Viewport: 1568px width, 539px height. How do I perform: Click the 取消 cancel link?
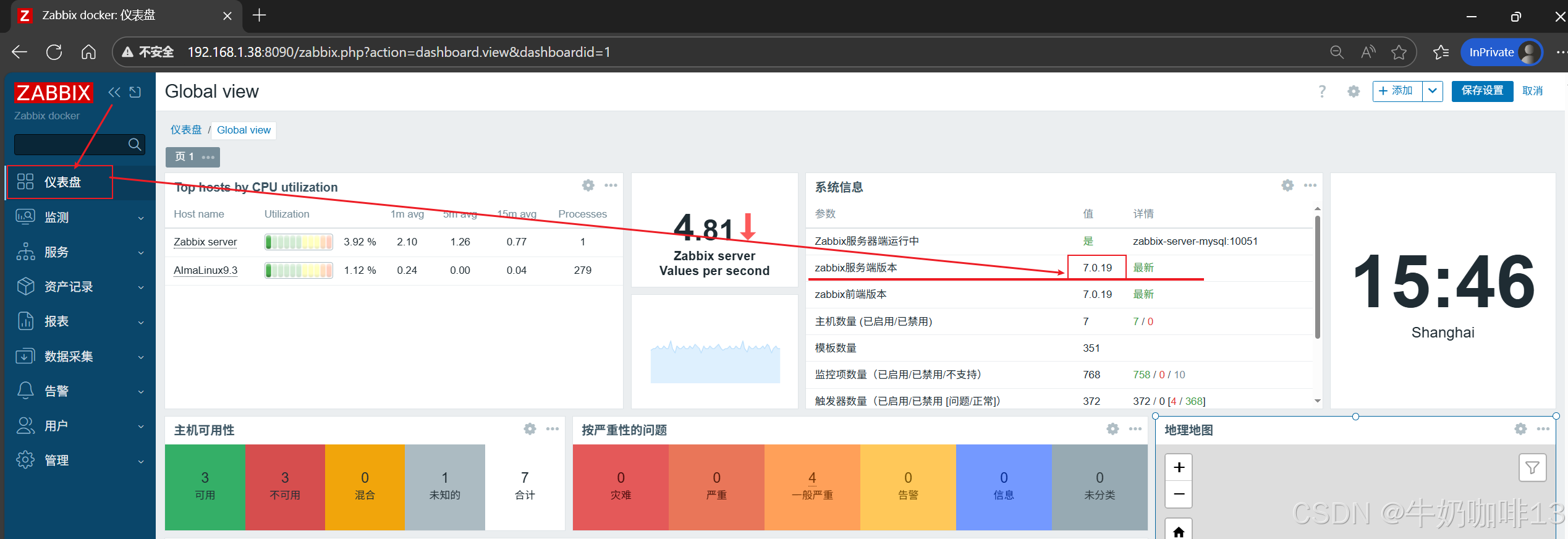pyautogui.click(x=1532, y=91)
